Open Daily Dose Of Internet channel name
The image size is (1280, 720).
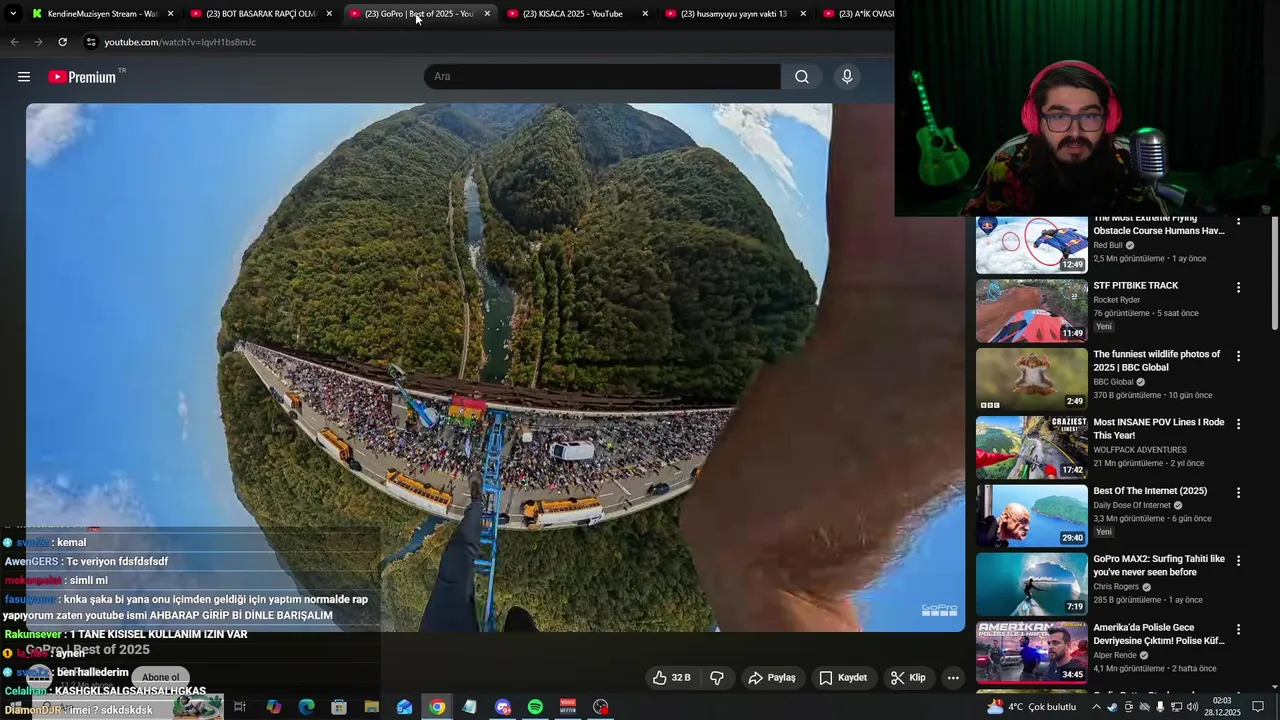(1132, 505)
